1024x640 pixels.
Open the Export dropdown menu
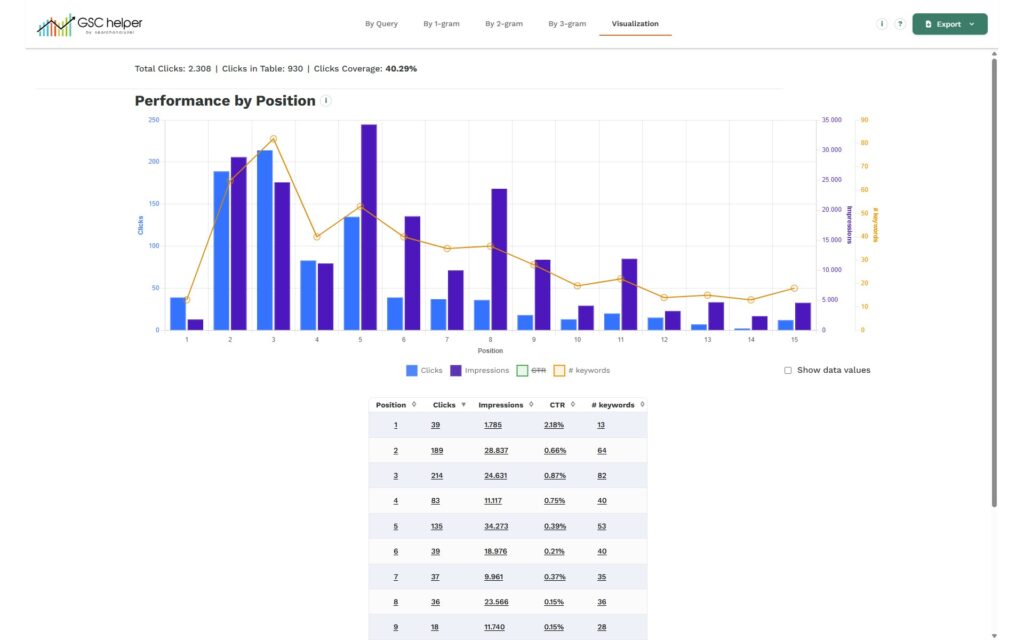949,24
